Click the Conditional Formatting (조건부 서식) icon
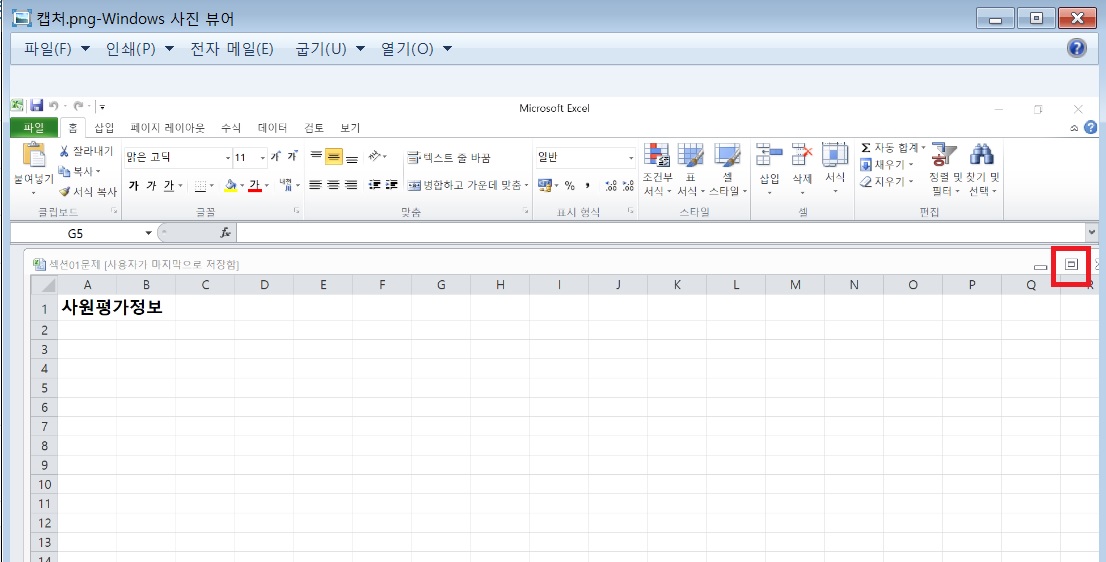 pyautogui.click(x=657, y=155)
